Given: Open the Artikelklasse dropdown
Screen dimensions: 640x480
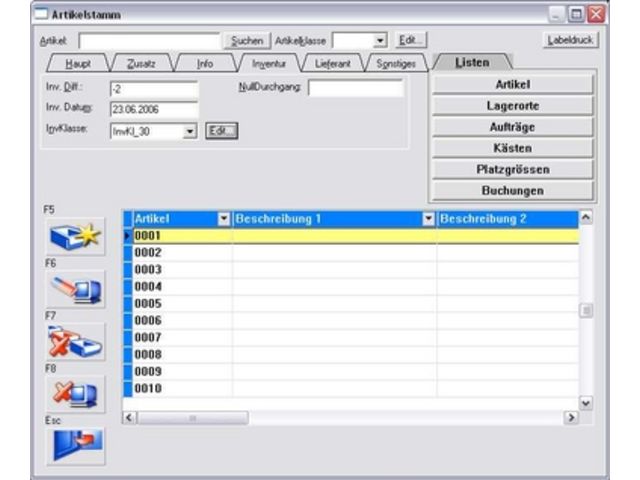Looking at the screenshot, I should 381,40.
